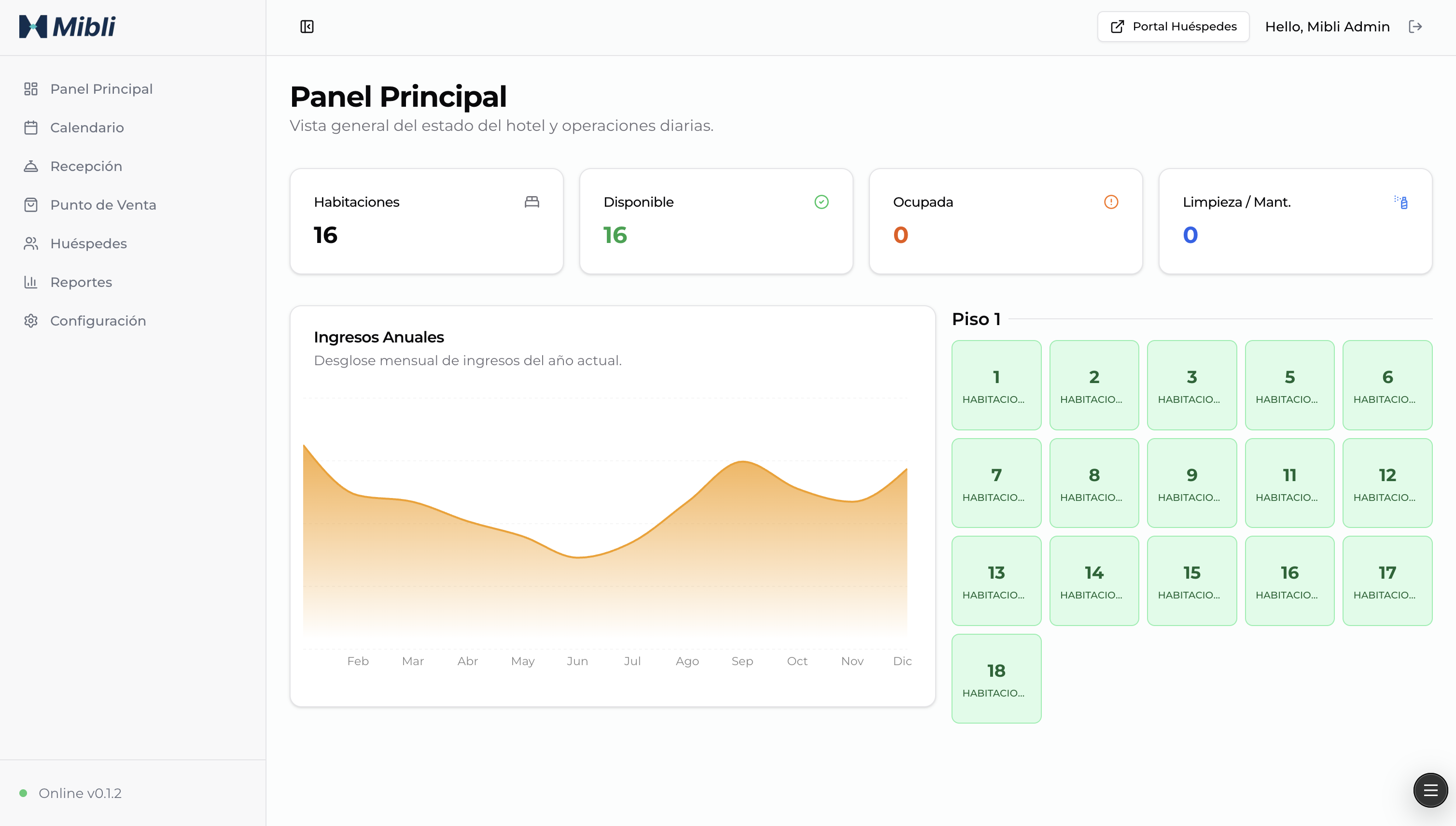
Task: Click the green Online status indicator
Action: (x=23, y=793)
